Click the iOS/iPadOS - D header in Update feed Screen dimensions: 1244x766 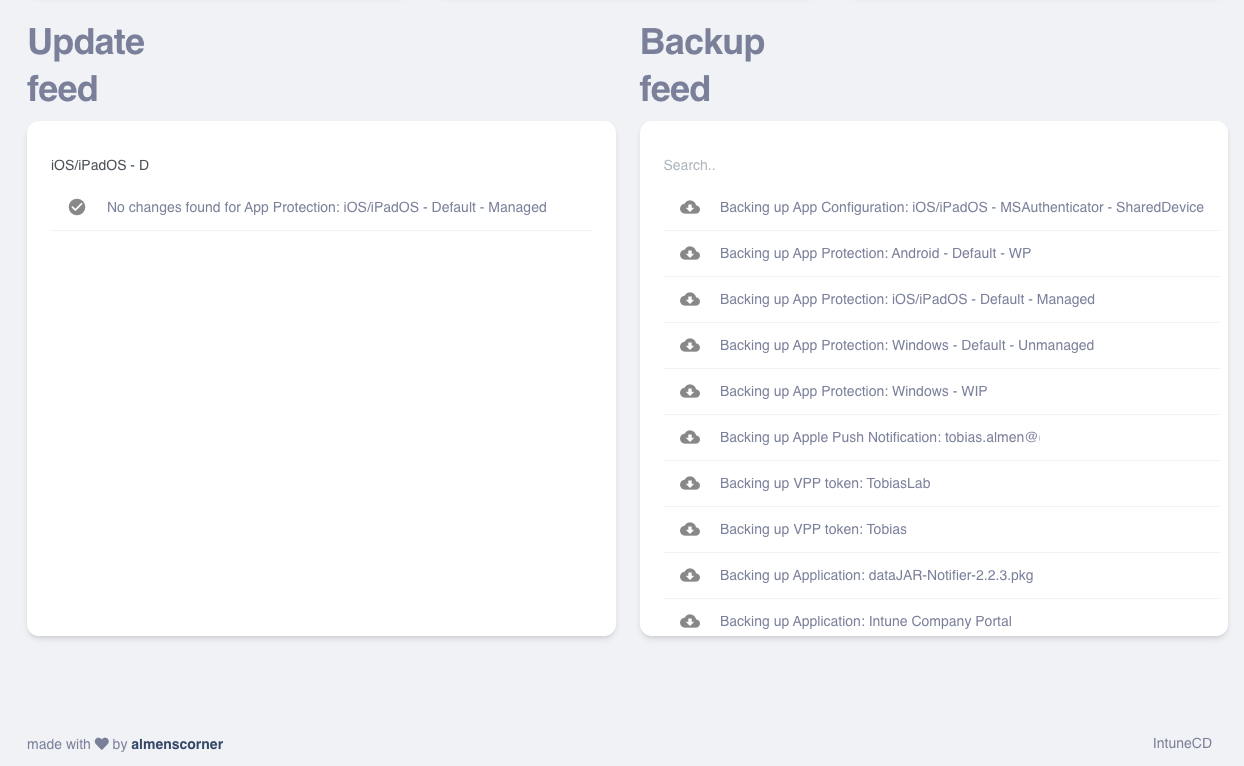(100, 165)
